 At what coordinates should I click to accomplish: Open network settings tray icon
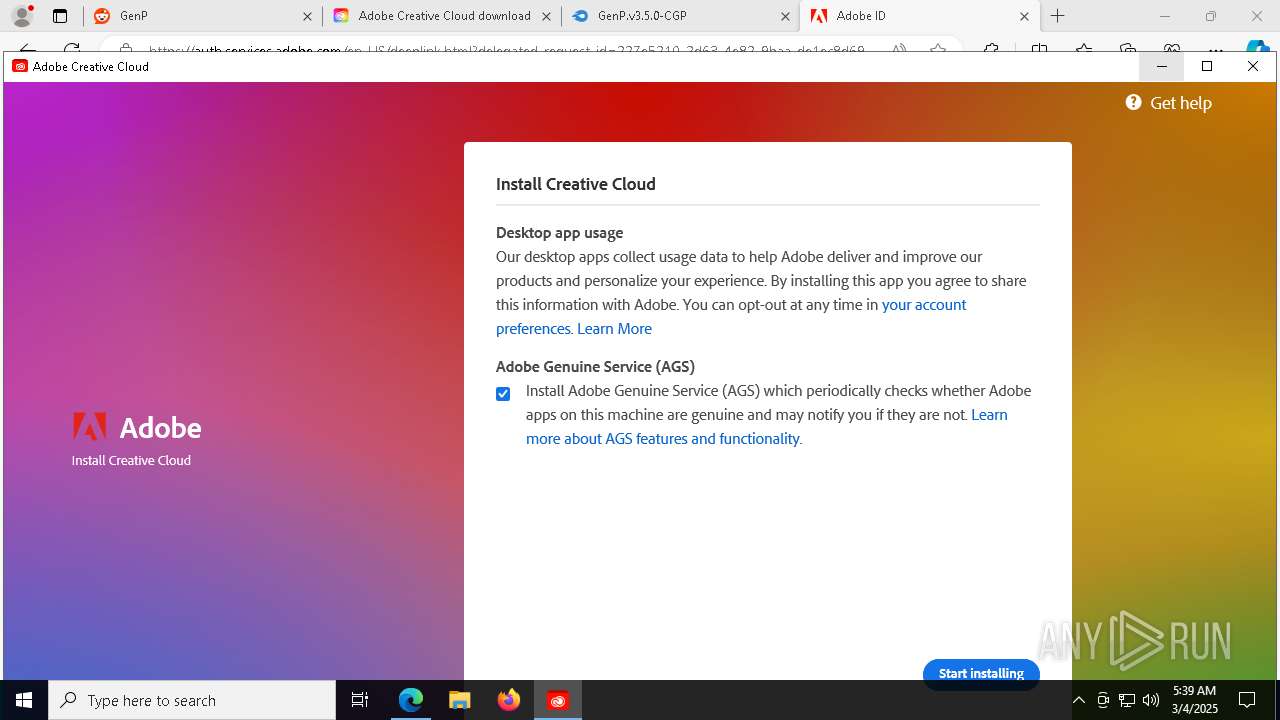1127,700
